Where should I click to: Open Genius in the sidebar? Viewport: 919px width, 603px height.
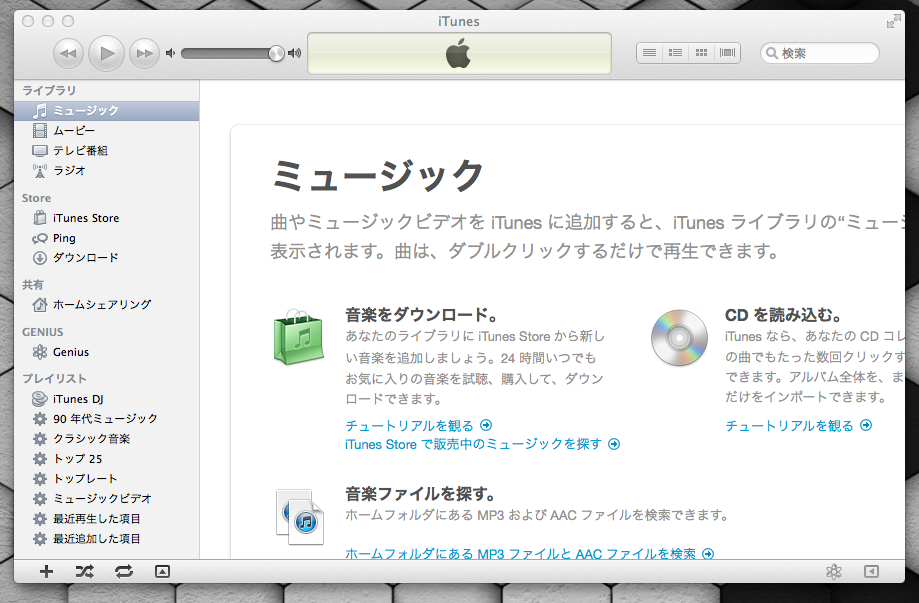coord(106,352)
